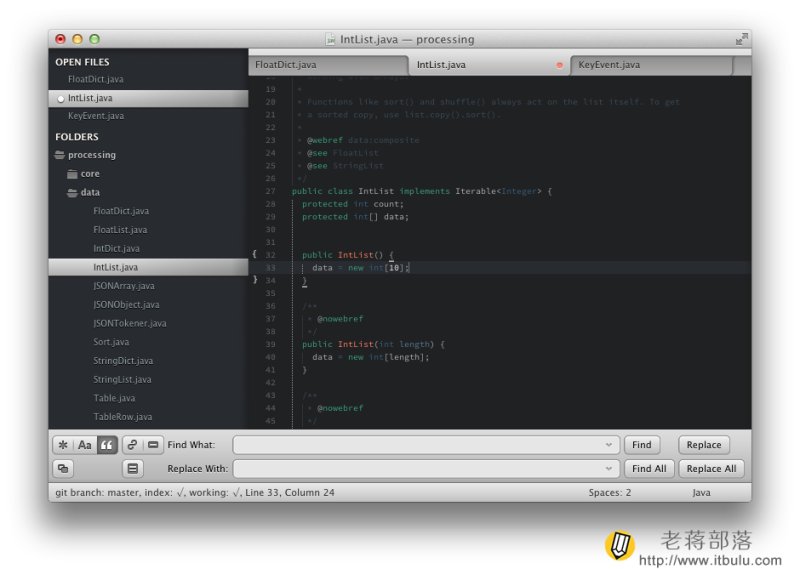Viewport: 800px width, 569px height.
Task: Click the 'protected int count;' code line
Action: (x=353, y=204)
